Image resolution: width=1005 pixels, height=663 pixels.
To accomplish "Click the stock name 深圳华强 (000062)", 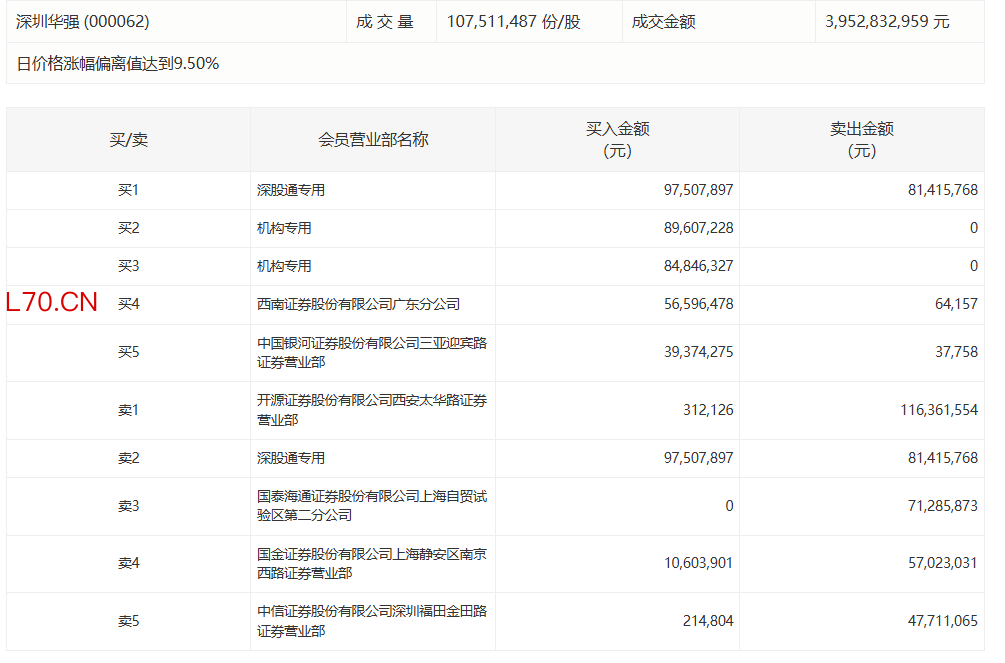I will coord(83,21).
